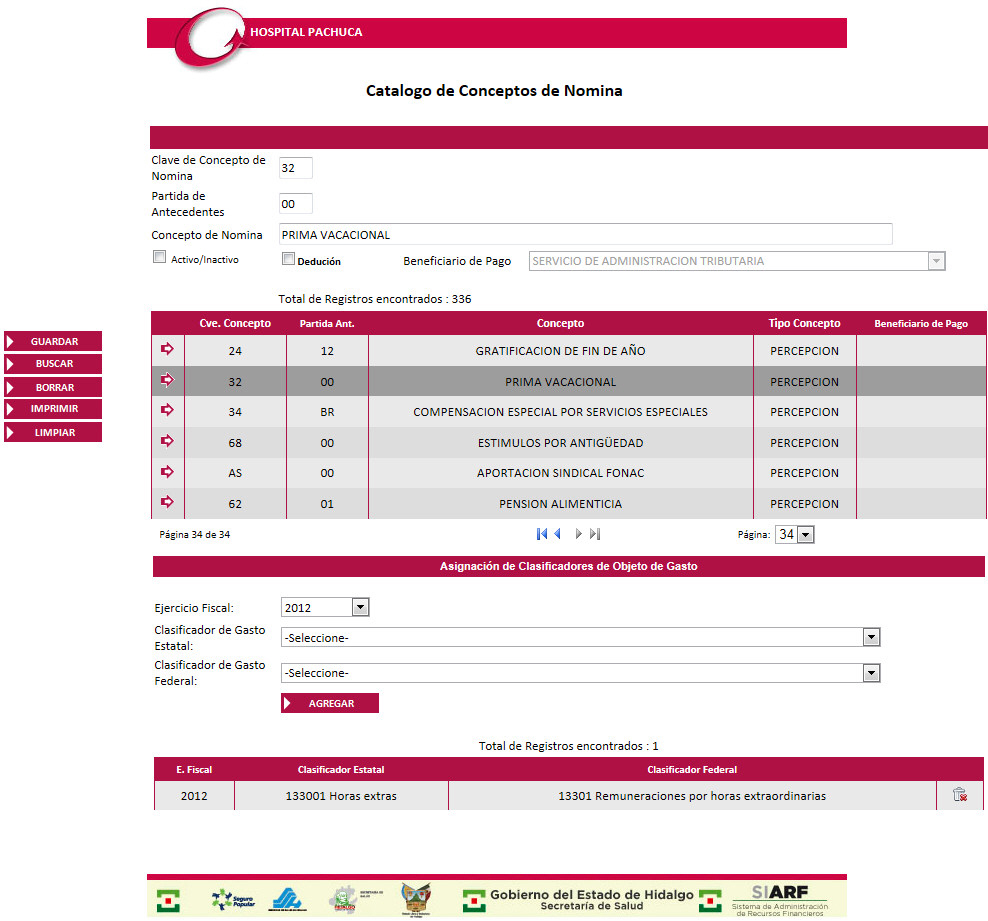Select row arrow for GRATIFICACION DE FIN DE AÑO
Image resolution: width=988 pixels, height=921 pixels.
point(167,349)
